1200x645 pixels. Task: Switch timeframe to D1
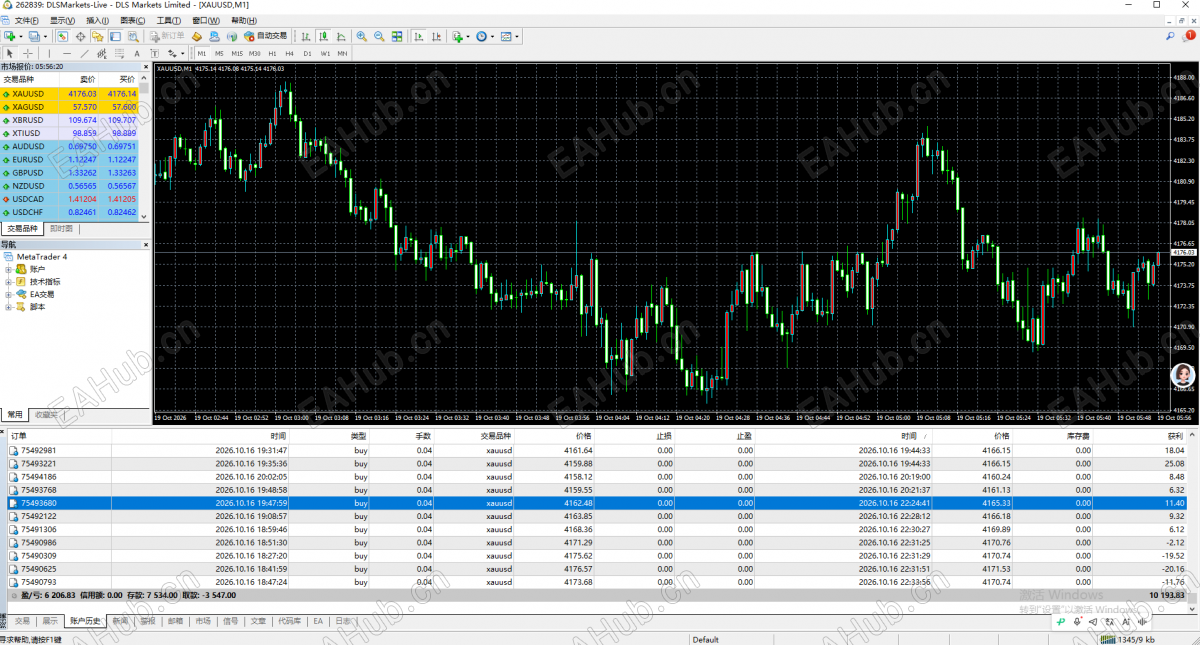click(x=307, y=53)
